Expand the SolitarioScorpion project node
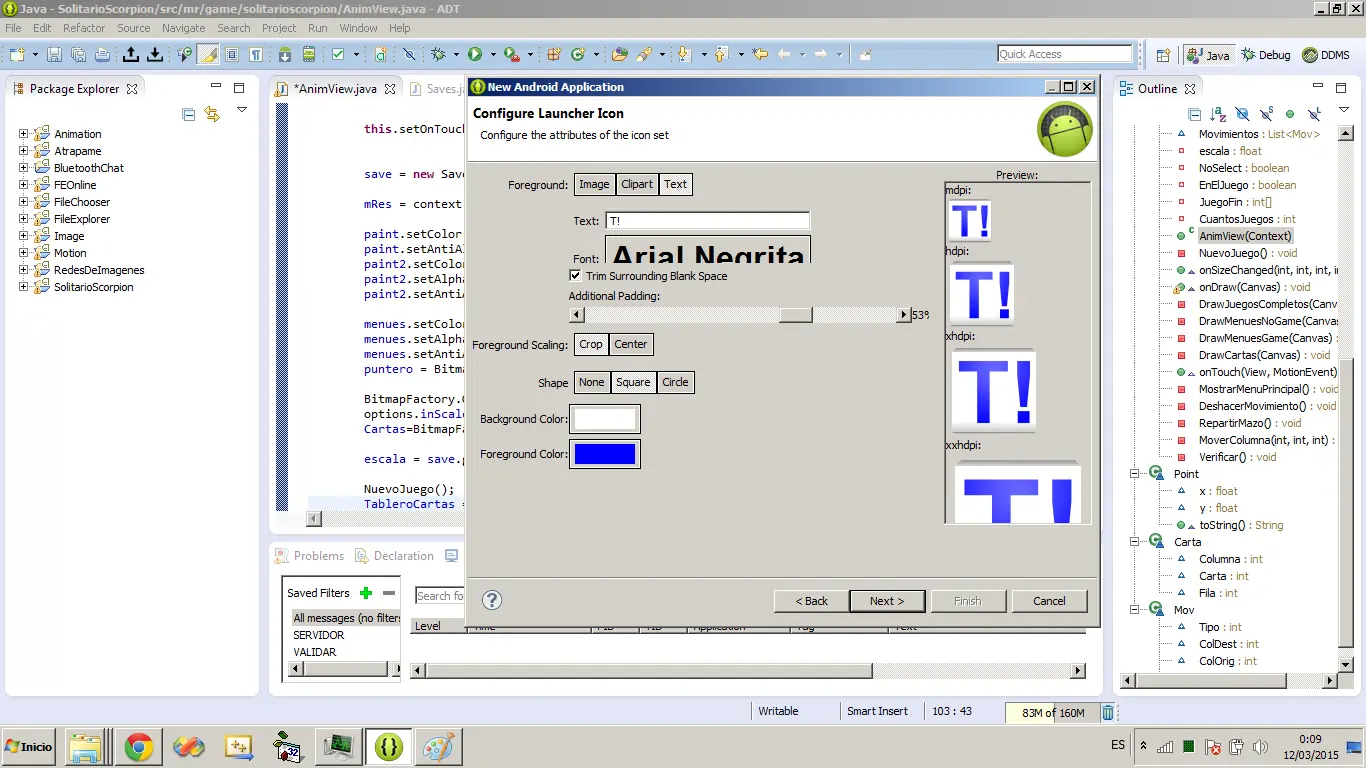 (x=23, y=287)
